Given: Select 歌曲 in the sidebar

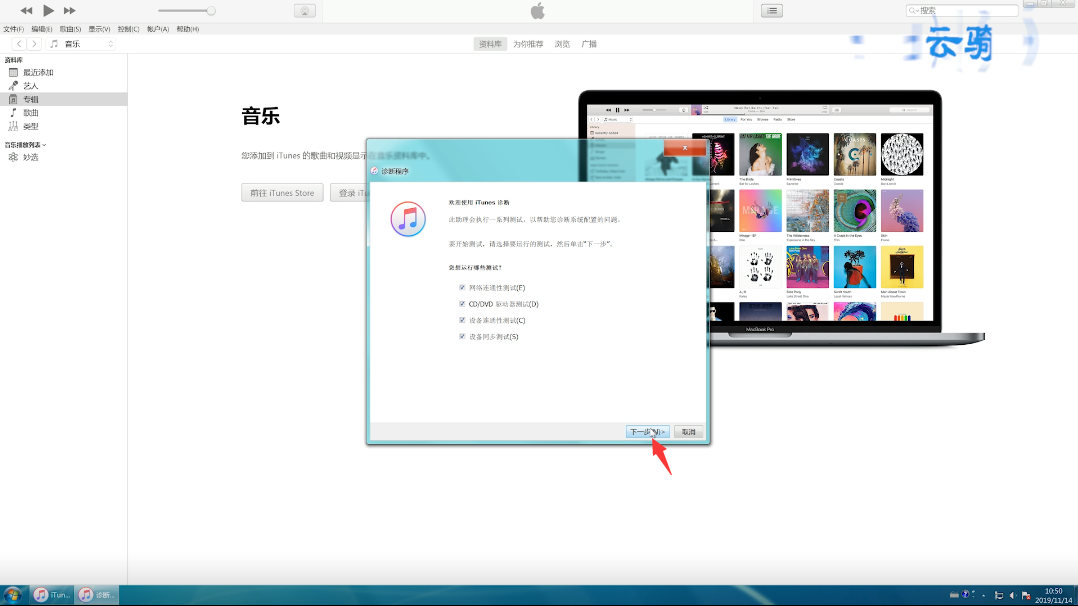Looking at the screenshot, I should 63,113.
